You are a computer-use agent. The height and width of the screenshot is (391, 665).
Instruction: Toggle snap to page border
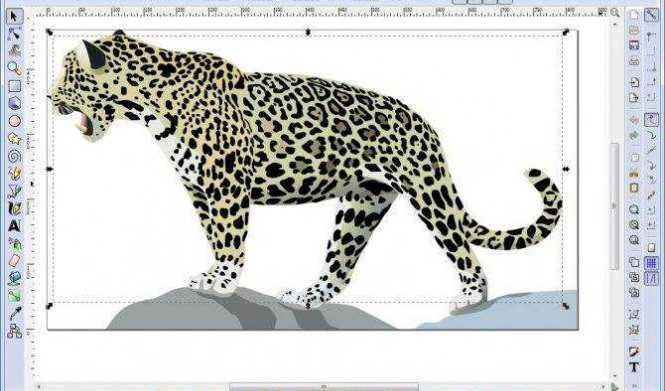(651, 247)
